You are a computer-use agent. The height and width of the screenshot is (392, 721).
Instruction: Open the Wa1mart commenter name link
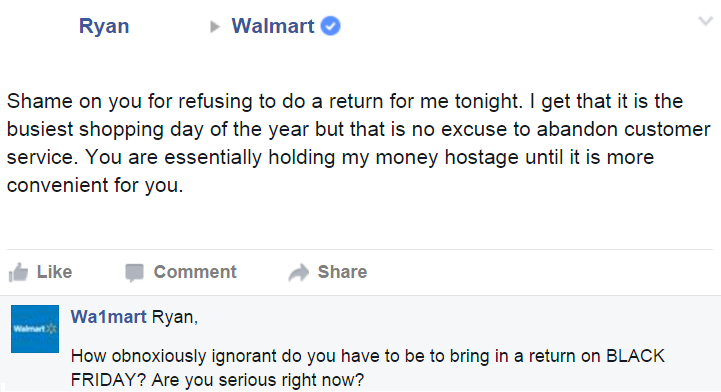[109, 317]
